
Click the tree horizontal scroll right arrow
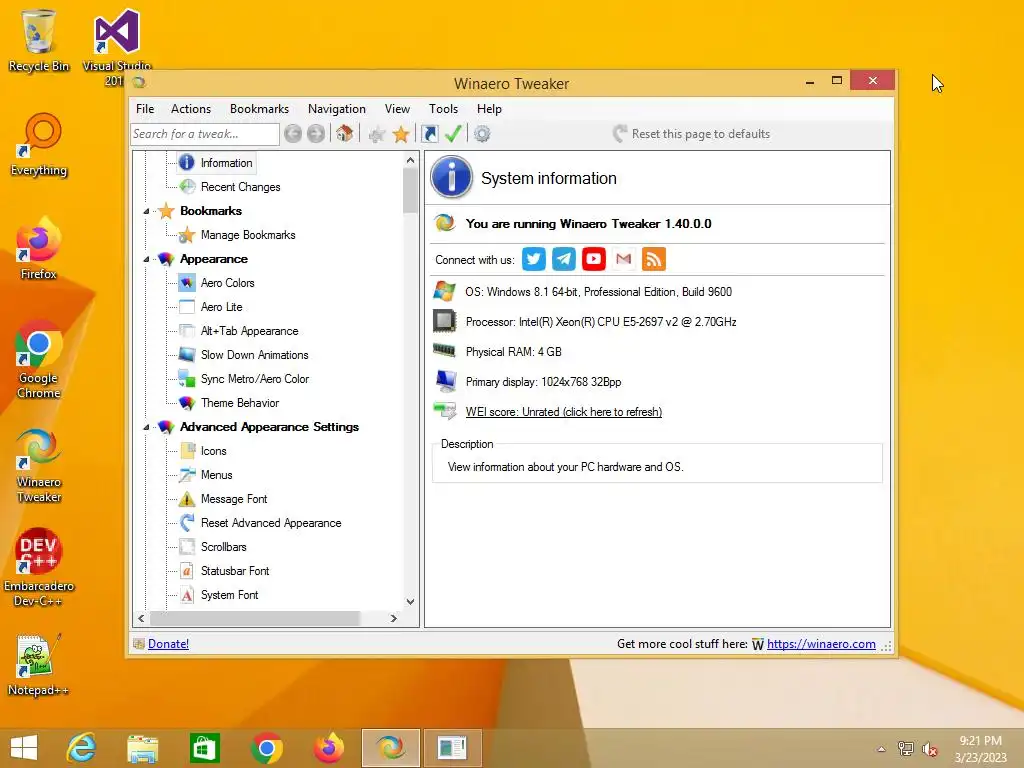click(393, 618)
